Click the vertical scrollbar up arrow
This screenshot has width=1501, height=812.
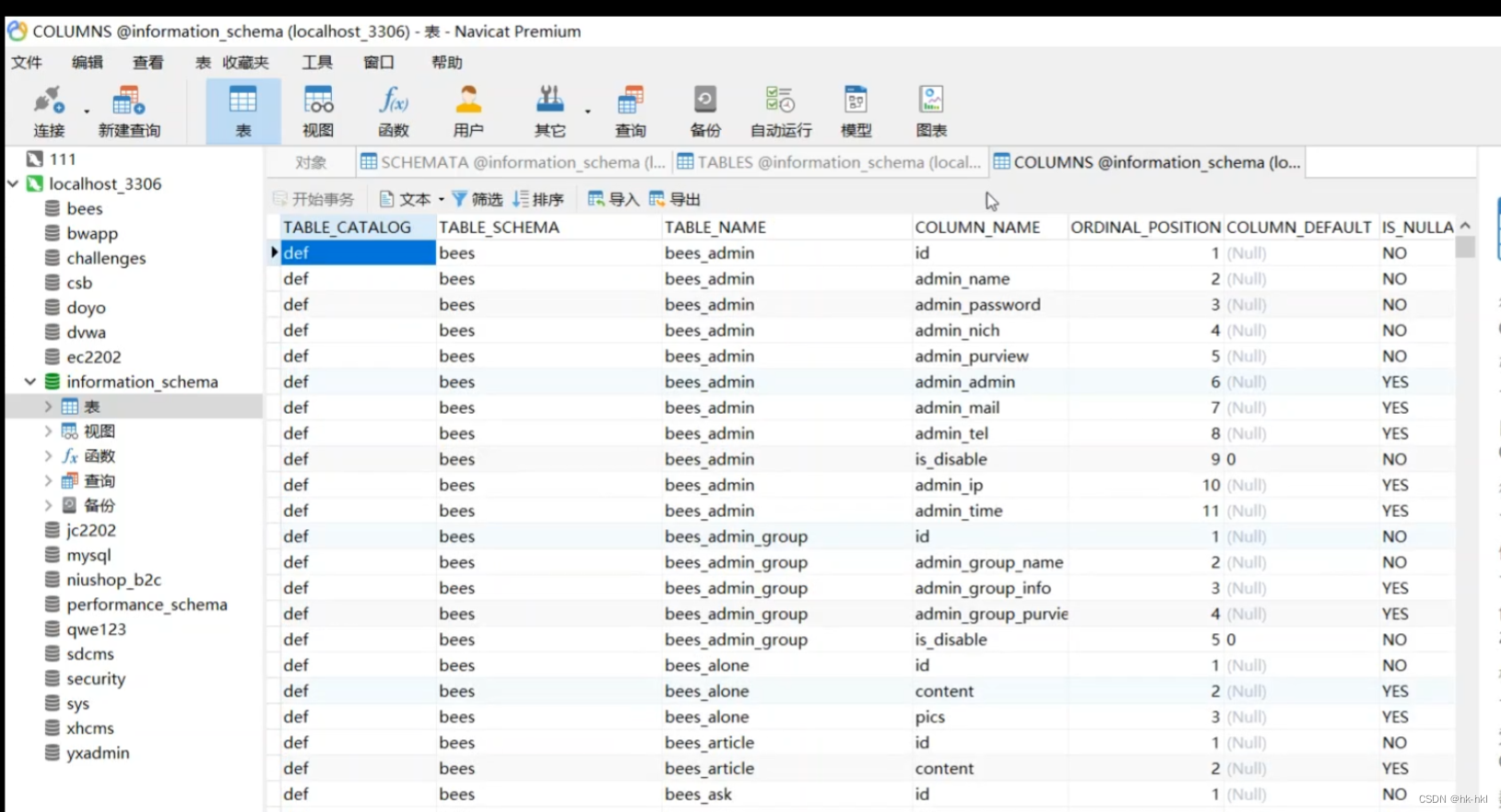[x=1465, y=226]
